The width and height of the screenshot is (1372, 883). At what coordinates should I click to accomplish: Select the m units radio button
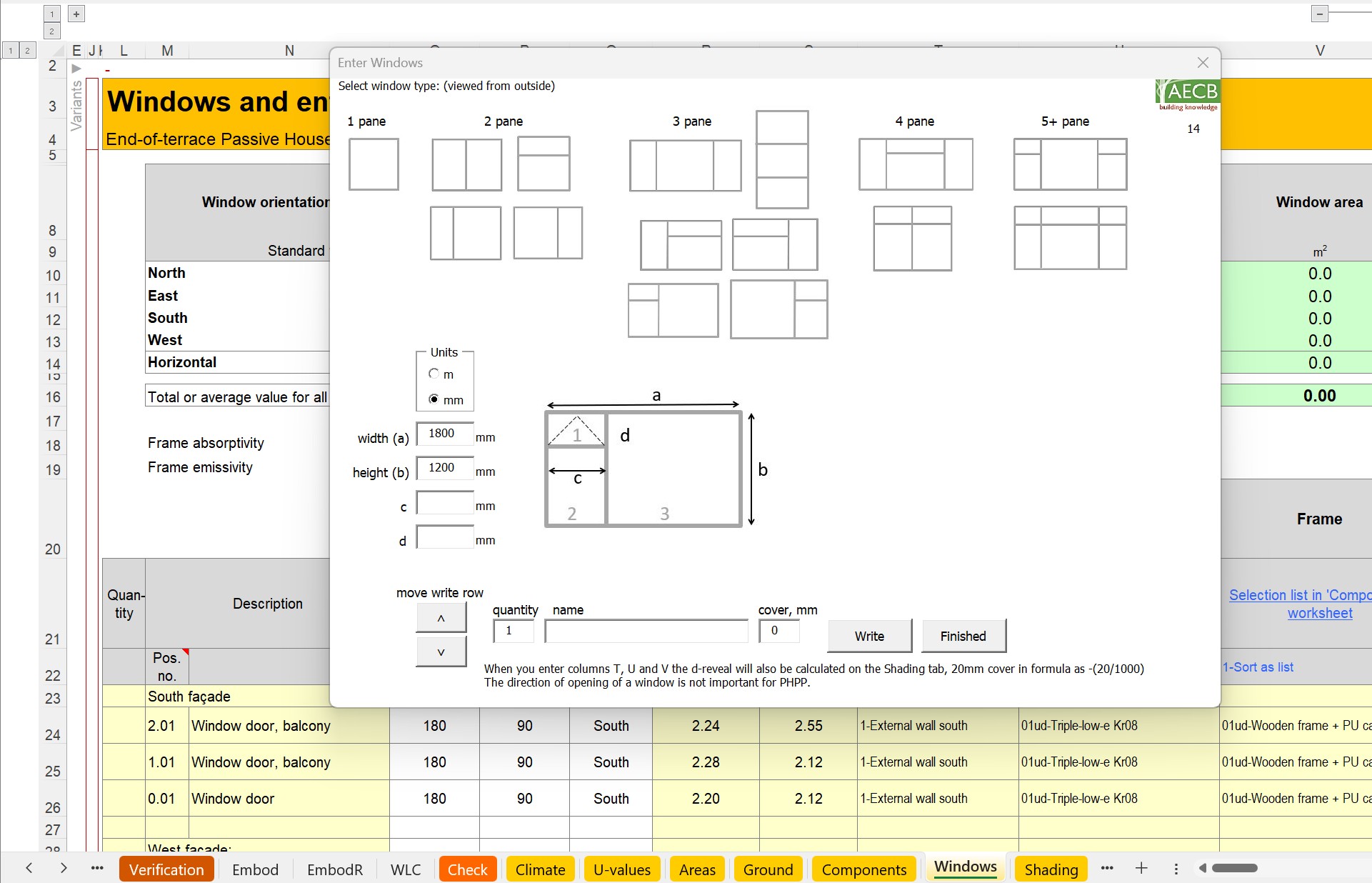coord(434,374)
